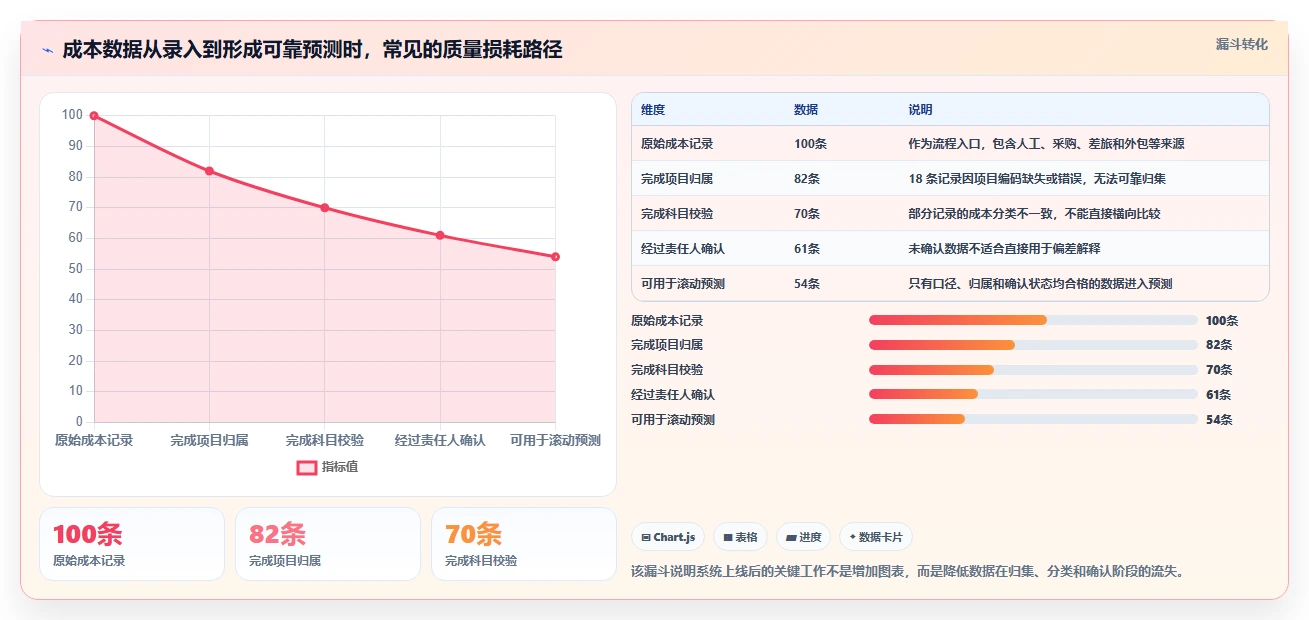Click the 原始成本记录 progress bar
This screenshot has height=620, width=1309.
(x=1033, y=320)
